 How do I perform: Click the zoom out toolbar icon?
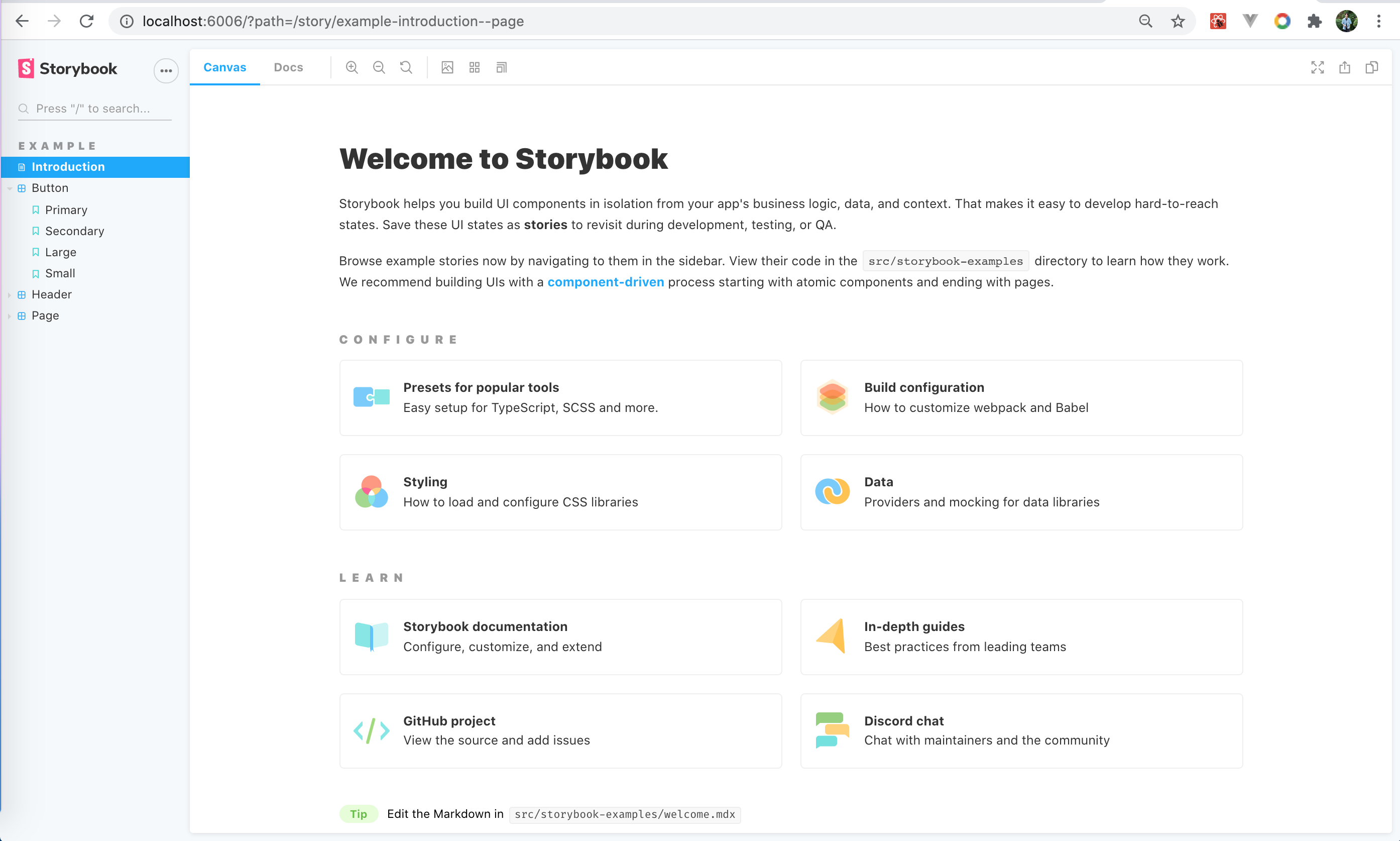pyautogui.click(x=379, y=67)
